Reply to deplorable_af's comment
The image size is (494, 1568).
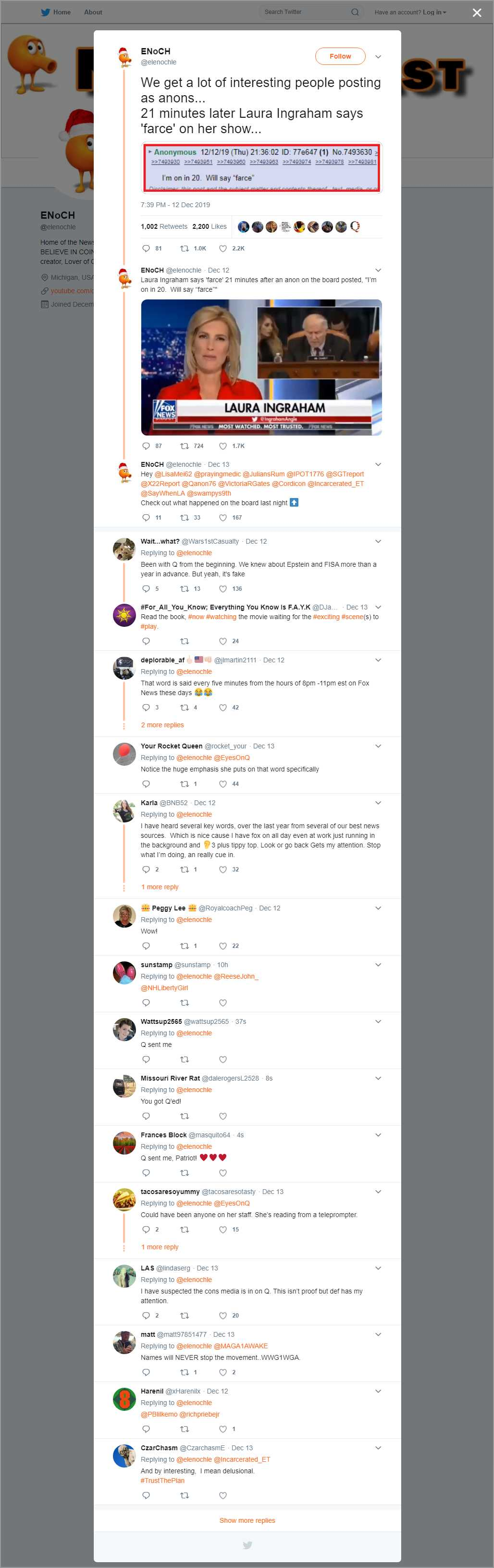click(x=146, y=707)
